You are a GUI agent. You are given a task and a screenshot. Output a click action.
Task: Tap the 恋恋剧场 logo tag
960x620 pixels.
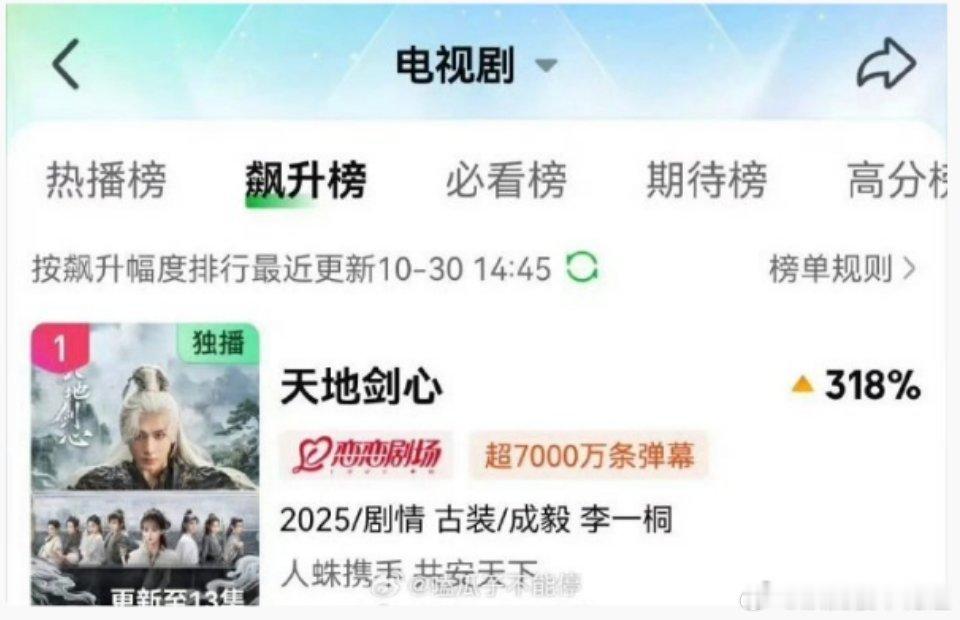coord(366,455)
